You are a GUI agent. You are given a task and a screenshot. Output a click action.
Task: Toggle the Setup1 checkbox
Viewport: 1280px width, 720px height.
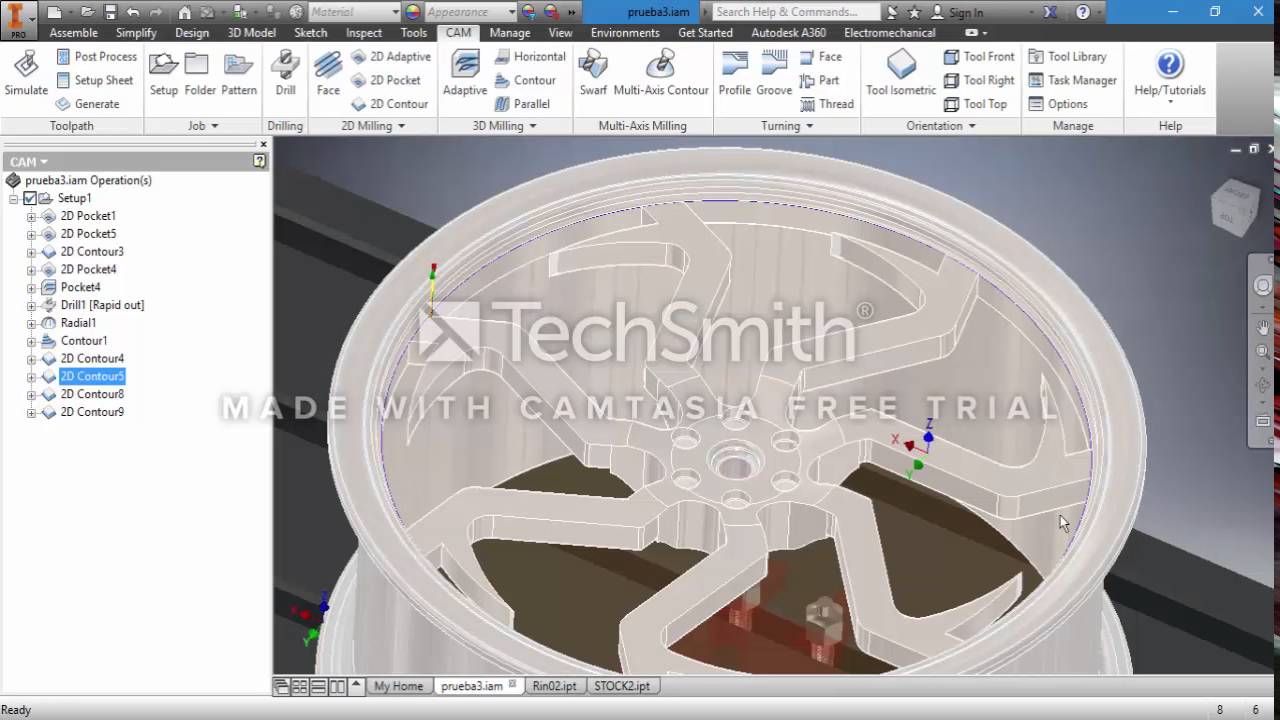[x=29, y=198]
